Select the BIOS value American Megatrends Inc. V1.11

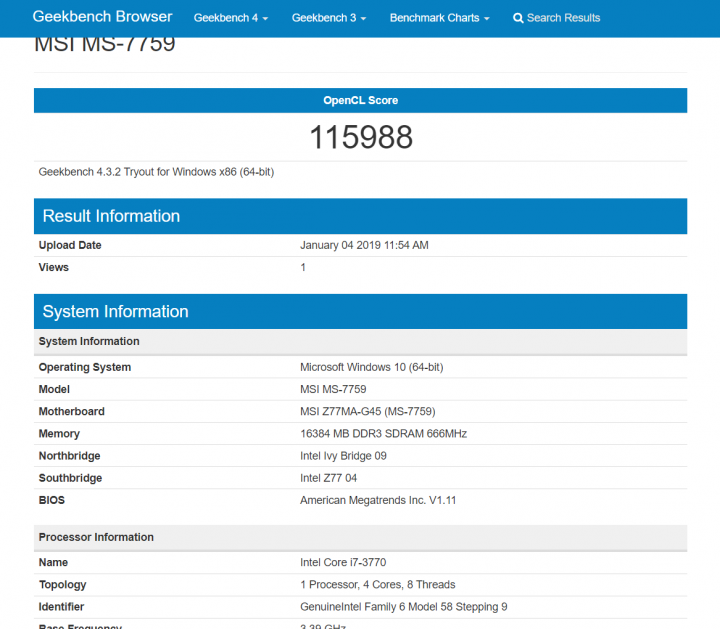378,500
